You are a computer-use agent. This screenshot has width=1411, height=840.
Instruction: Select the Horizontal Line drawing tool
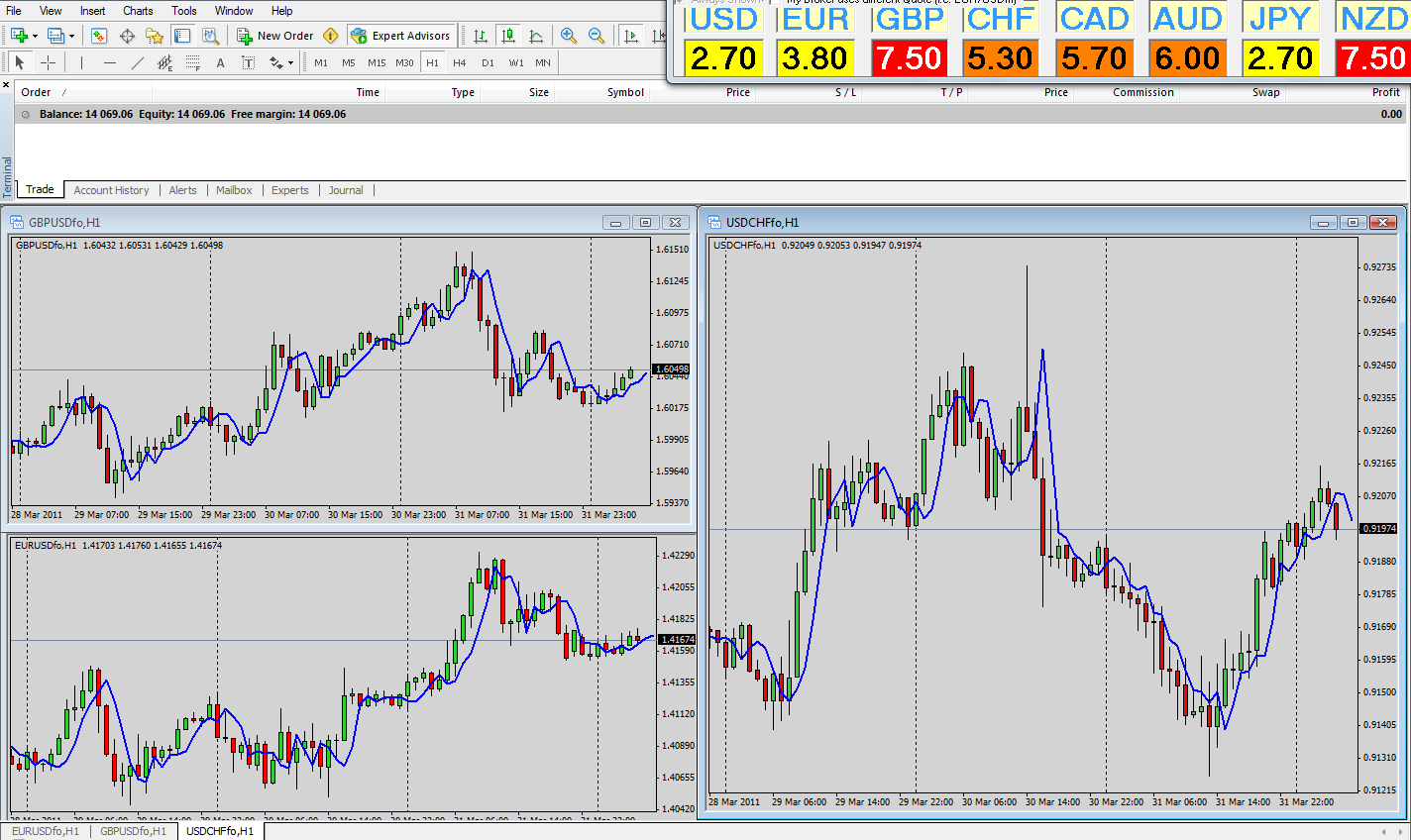[x=110, y=62]
